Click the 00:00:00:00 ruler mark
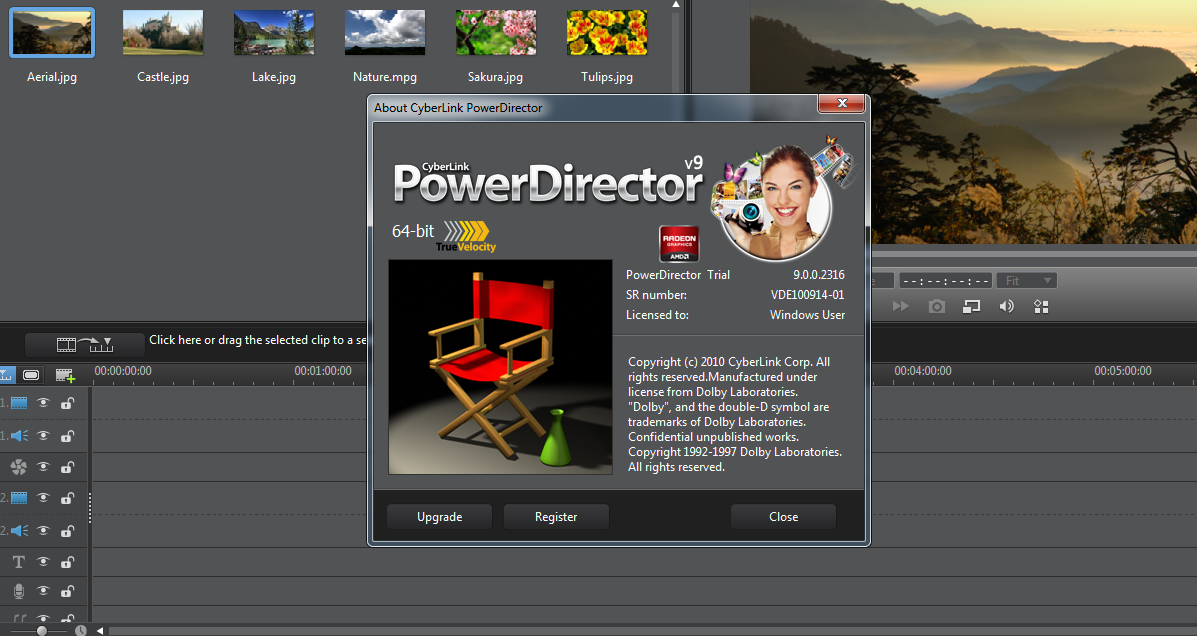 tap(123, 371)
